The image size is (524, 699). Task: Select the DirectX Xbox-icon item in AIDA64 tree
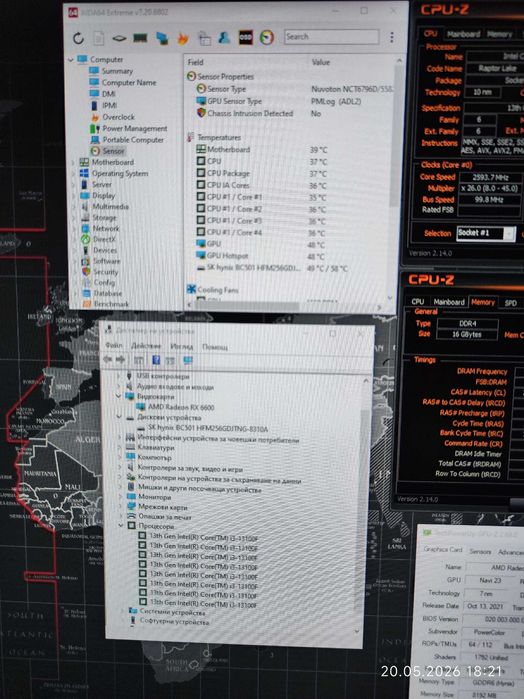[98, 239]
